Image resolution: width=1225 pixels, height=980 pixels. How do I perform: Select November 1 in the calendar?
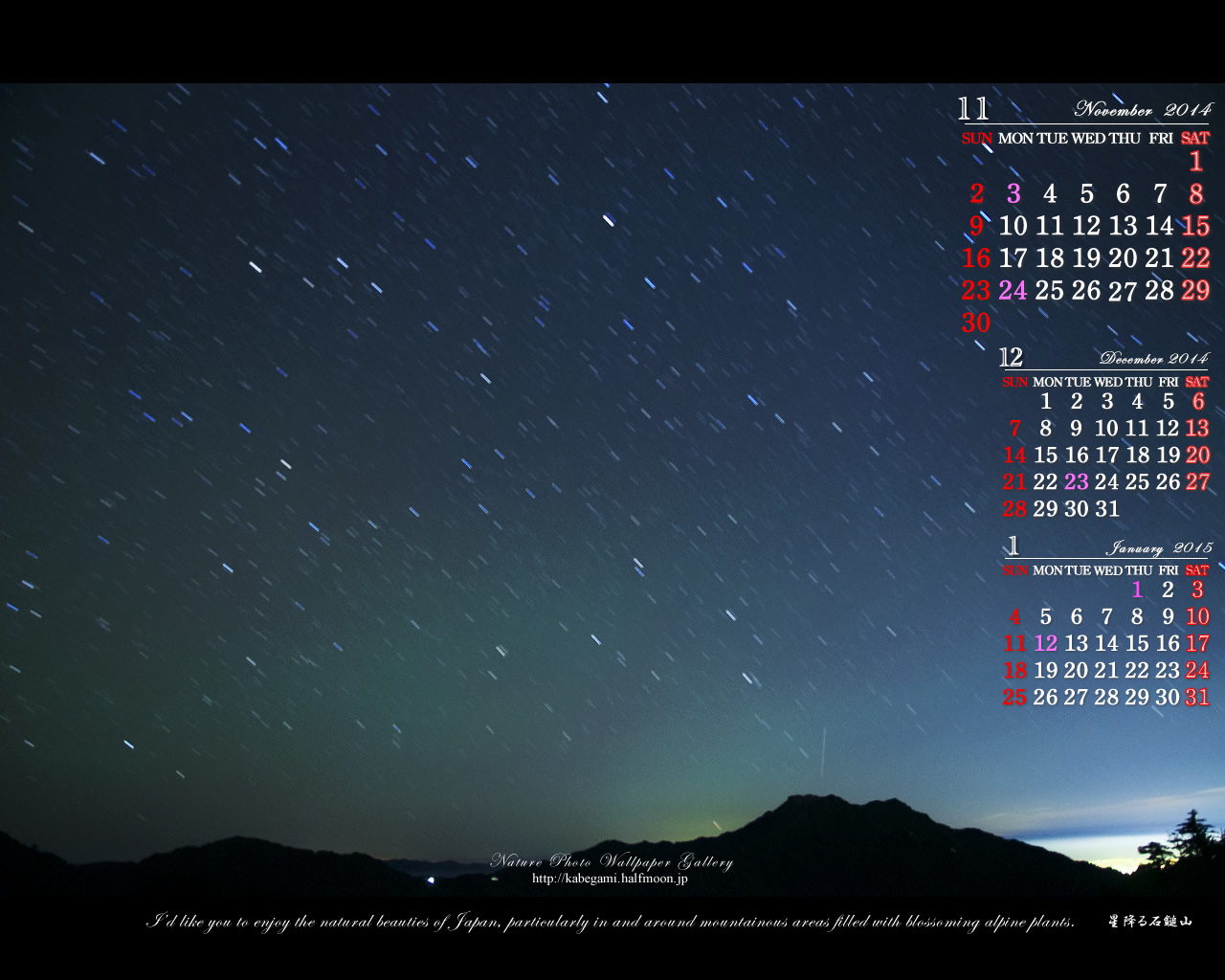click(x=1195, y=162)
